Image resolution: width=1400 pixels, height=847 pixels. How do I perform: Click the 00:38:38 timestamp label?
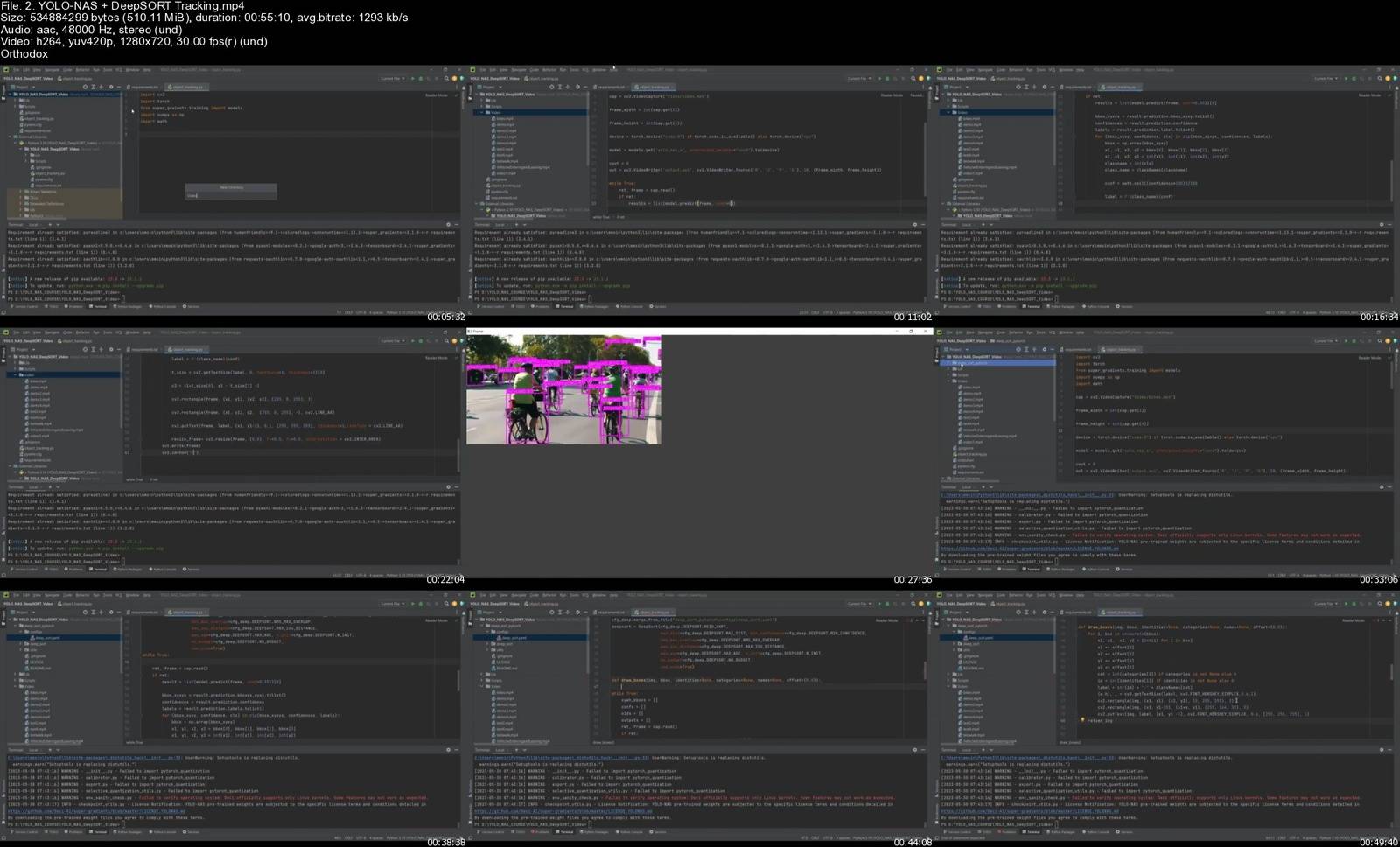(x=446, y=842)
